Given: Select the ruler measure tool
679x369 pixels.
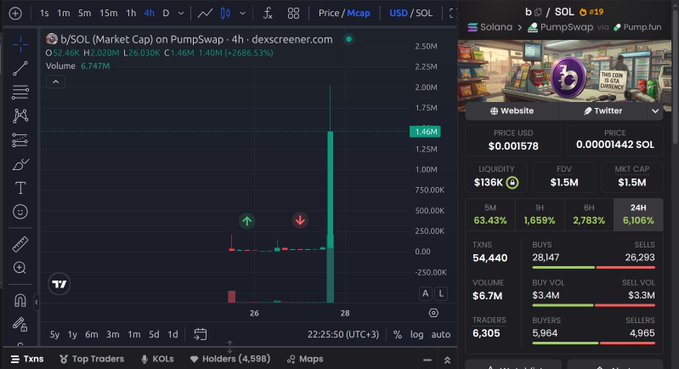Looking at the screenshot, I should pos(20,244).
